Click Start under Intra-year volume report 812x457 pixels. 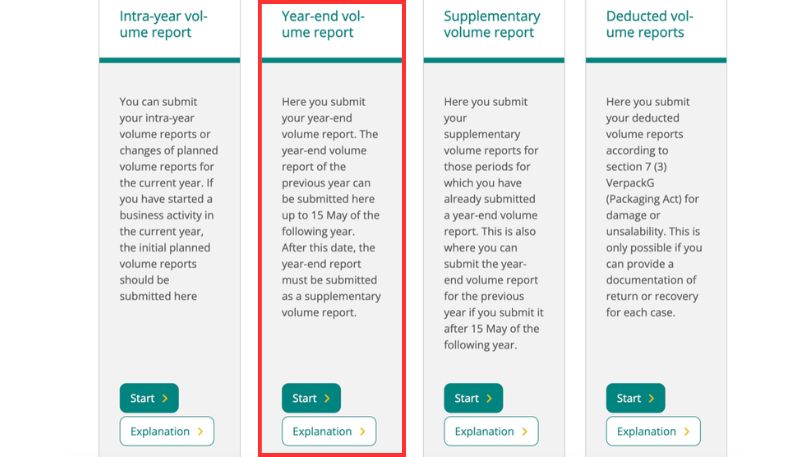coord(148,398)
